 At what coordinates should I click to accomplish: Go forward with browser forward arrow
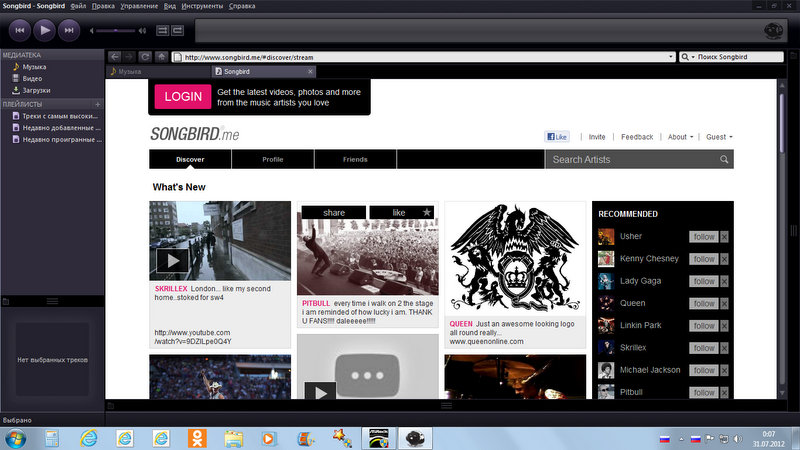pyautogui.click(x=130, y=57)
